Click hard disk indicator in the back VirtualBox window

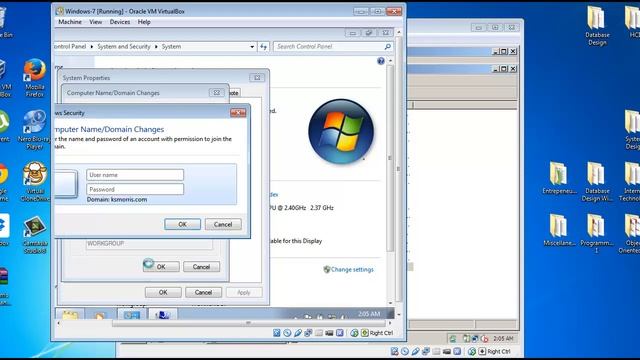394,351
